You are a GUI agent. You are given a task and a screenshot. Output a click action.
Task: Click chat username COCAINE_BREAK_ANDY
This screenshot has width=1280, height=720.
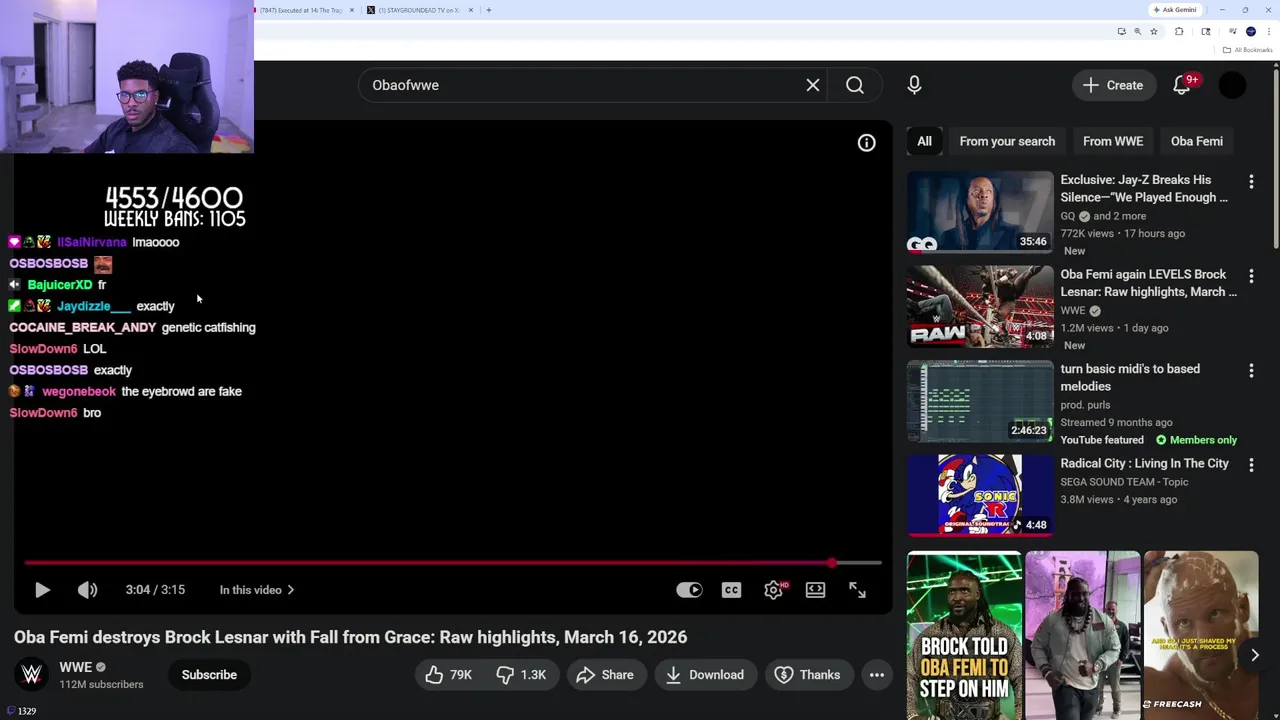click(x=82, y=327)
